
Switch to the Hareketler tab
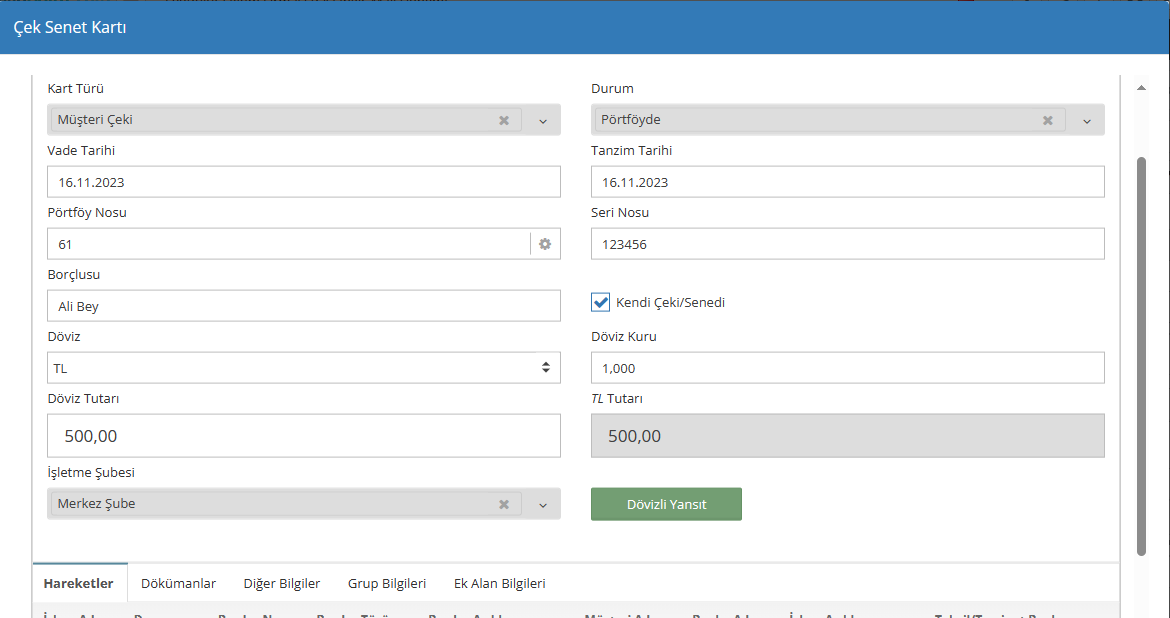pos(79,583)
